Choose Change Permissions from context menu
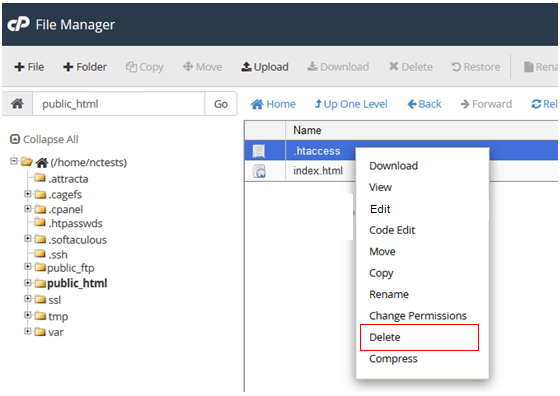 [418, 316]
